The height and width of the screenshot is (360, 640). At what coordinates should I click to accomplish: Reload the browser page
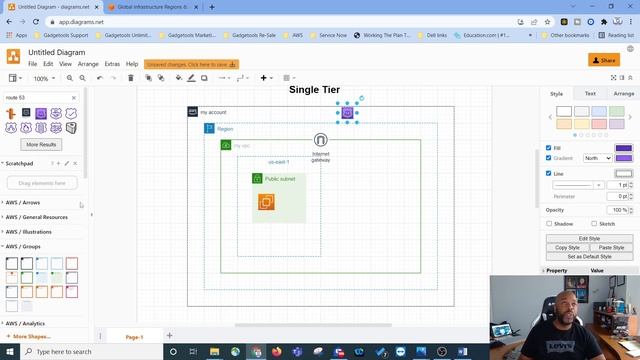(x=36, y=22)
